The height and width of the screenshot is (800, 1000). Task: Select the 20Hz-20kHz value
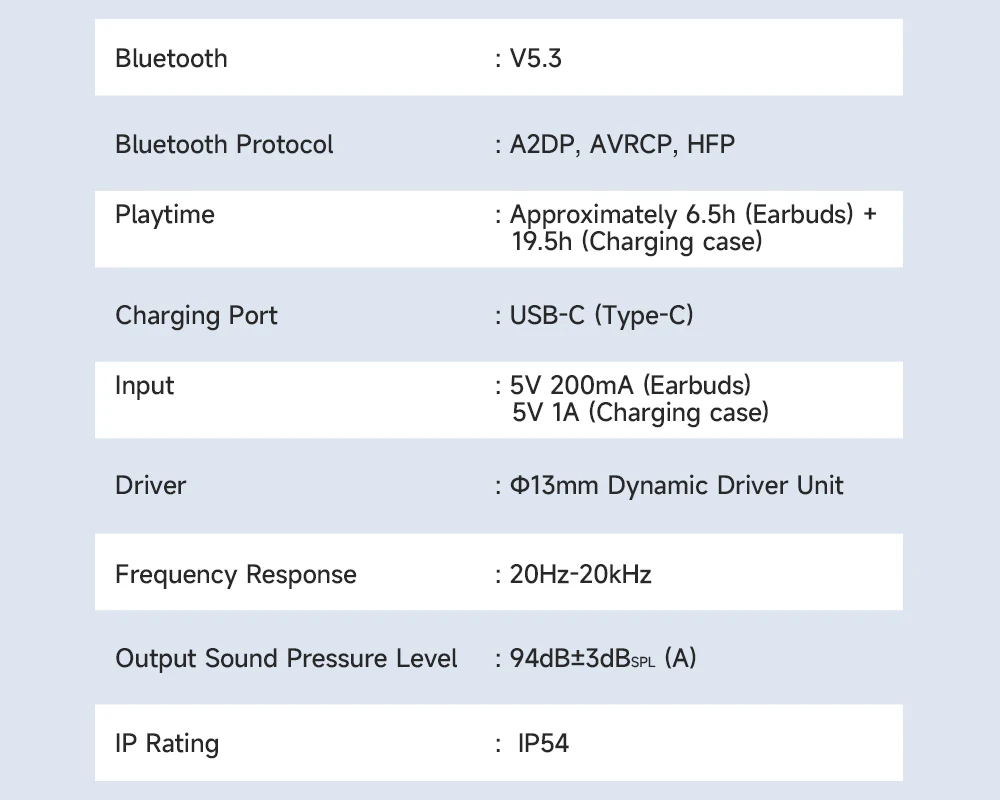[x=580, y=575]
